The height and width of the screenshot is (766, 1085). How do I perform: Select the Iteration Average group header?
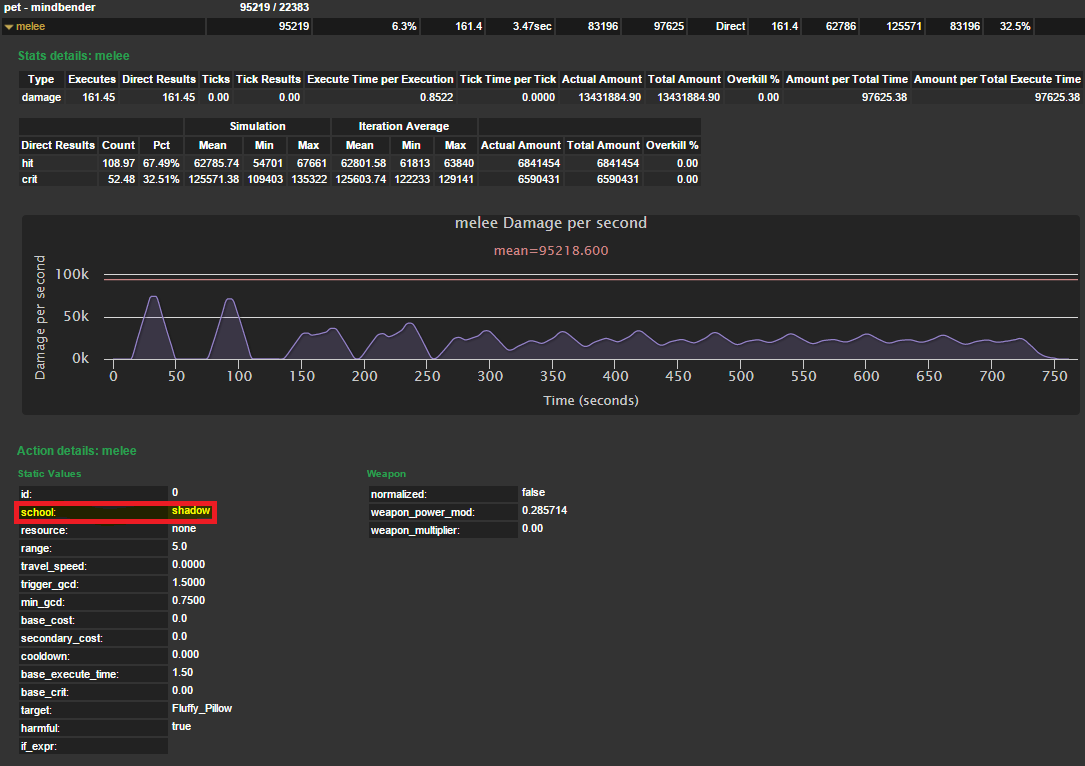[404, 126]
